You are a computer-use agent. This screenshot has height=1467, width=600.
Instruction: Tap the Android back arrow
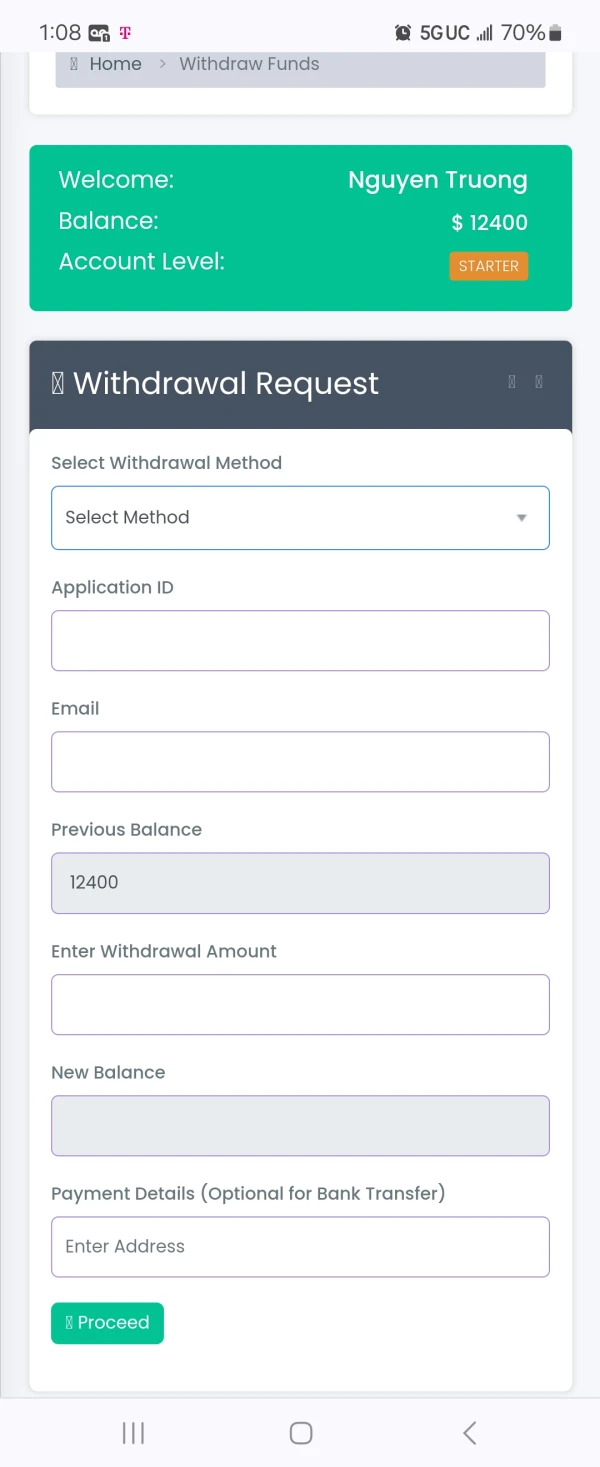click(x=469, y=1433)
